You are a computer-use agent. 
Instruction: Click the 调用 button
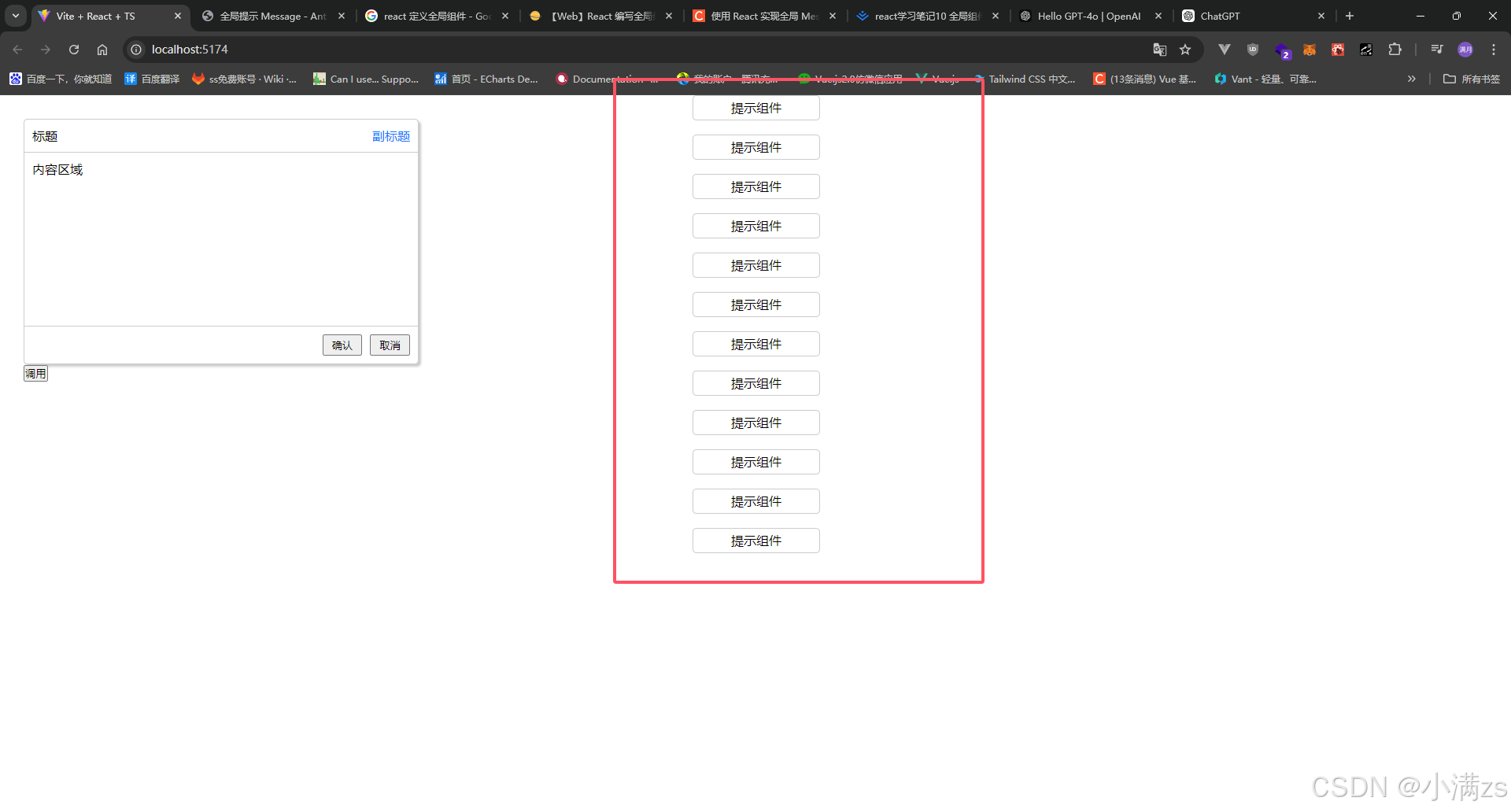(x=35, y=374)
